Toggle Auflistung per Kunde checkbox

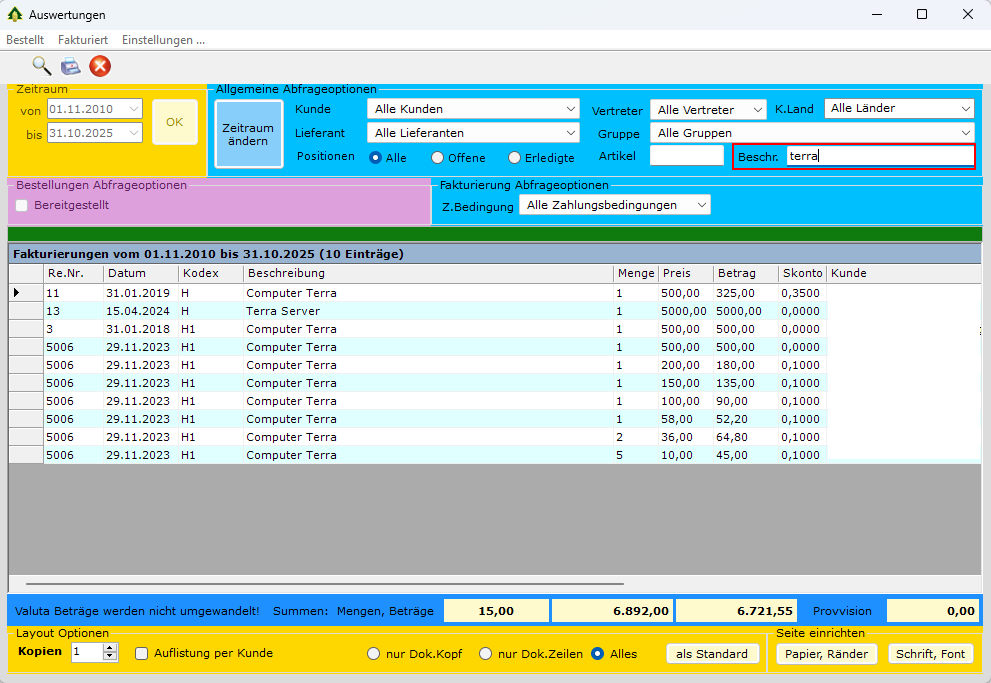(x=141, y=653)
